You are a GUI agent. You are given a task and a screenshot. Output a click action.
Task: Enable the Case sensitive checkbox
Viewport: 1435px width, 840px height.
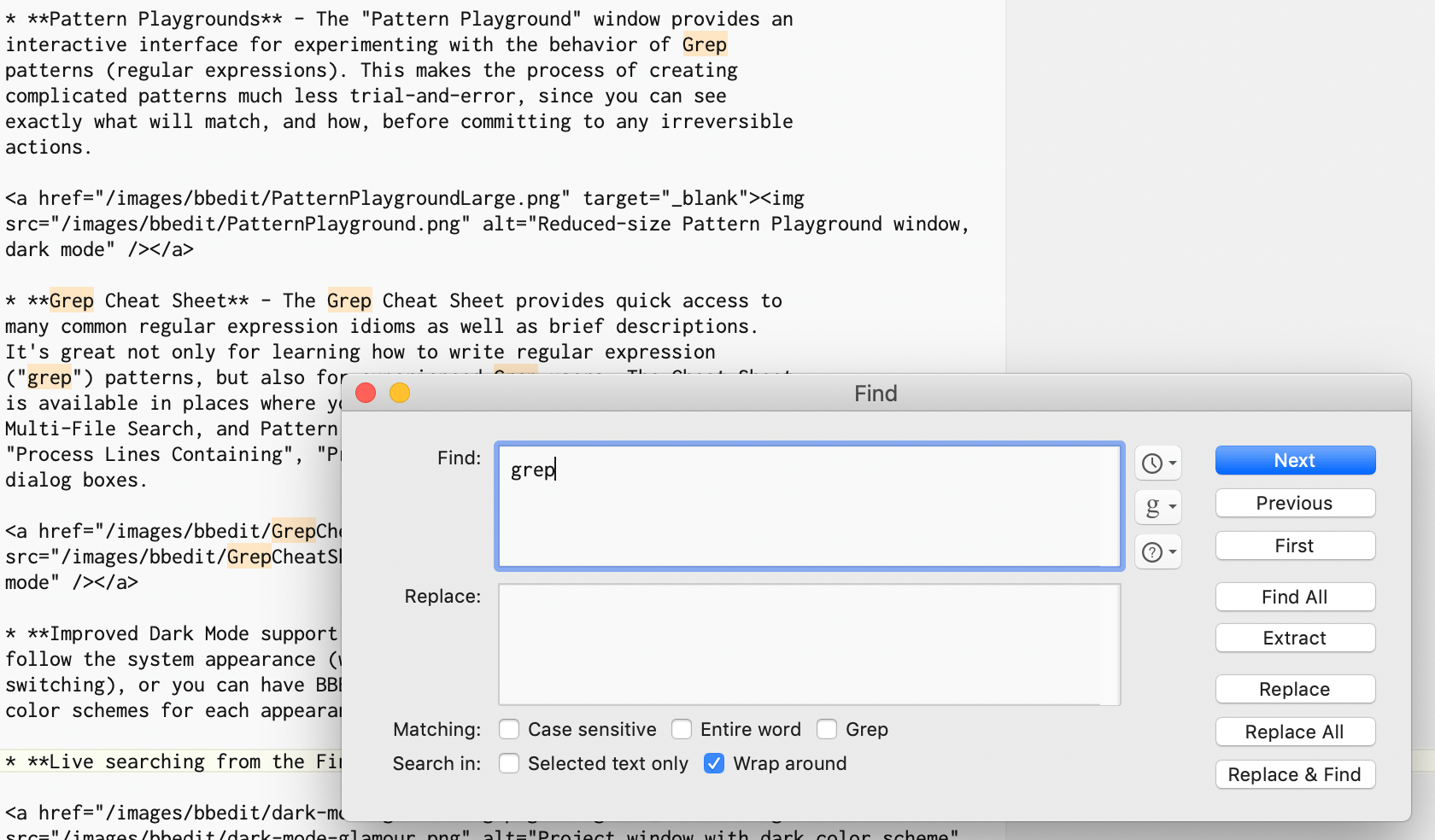click(509, 729)
